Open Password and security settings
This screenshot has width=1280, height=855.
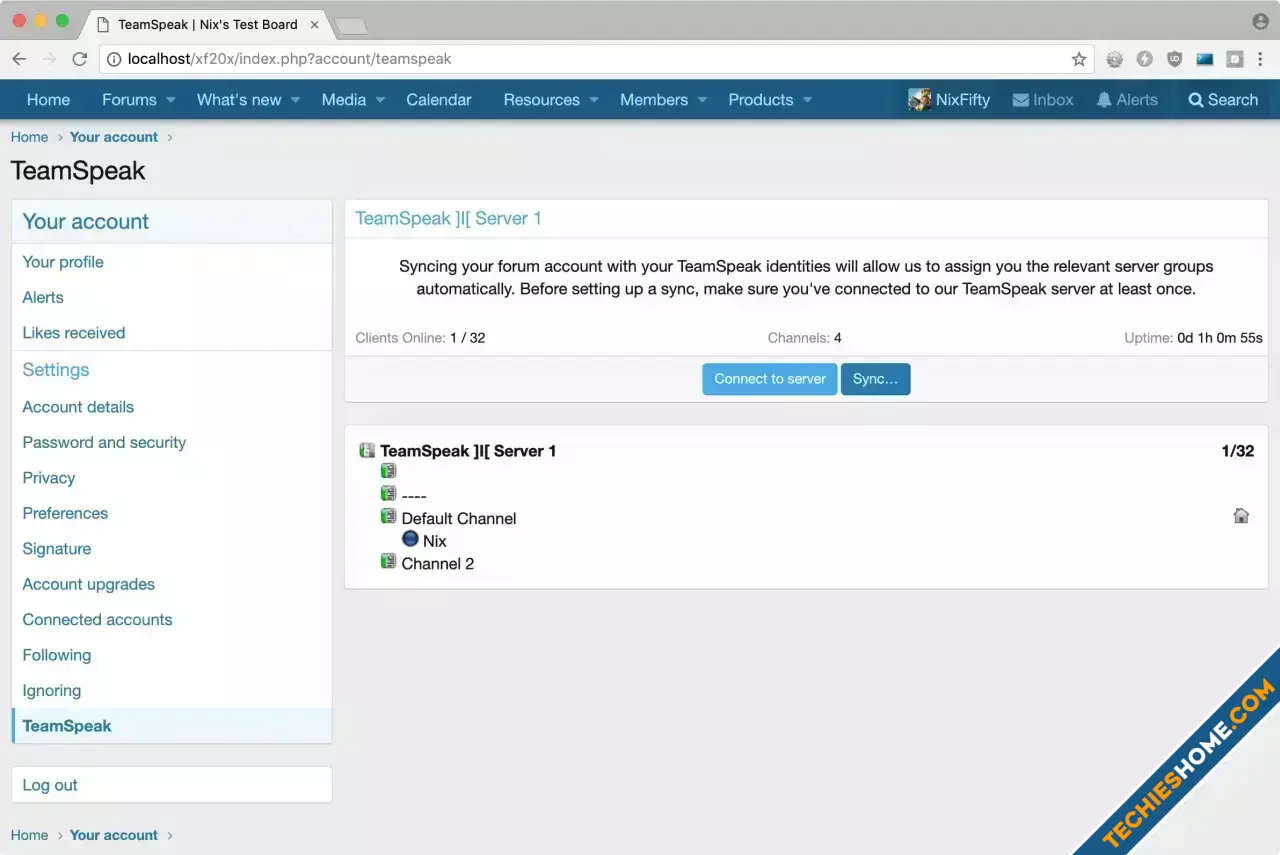(x=171, y=442)
